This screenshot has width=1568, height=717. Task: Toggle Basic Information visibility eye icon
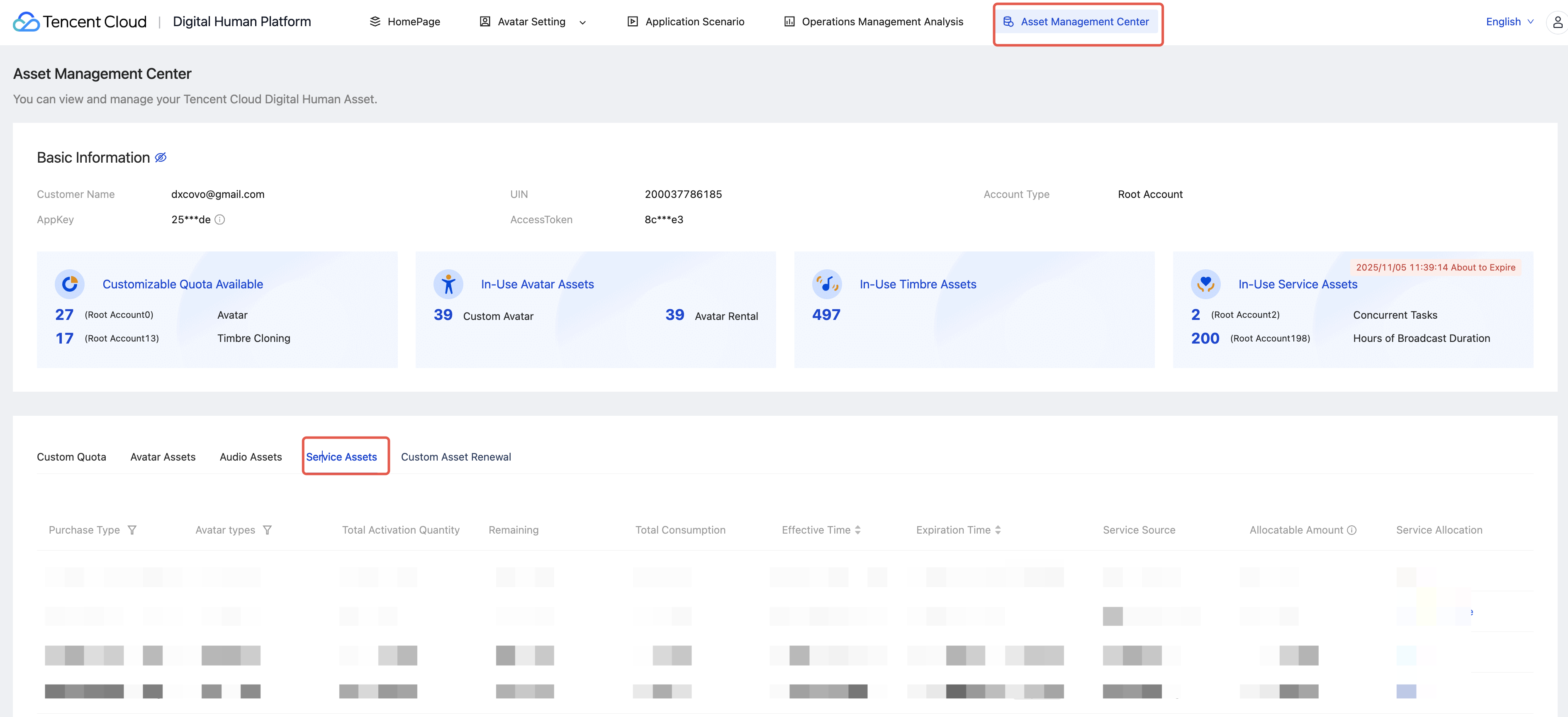coord(161,158)
